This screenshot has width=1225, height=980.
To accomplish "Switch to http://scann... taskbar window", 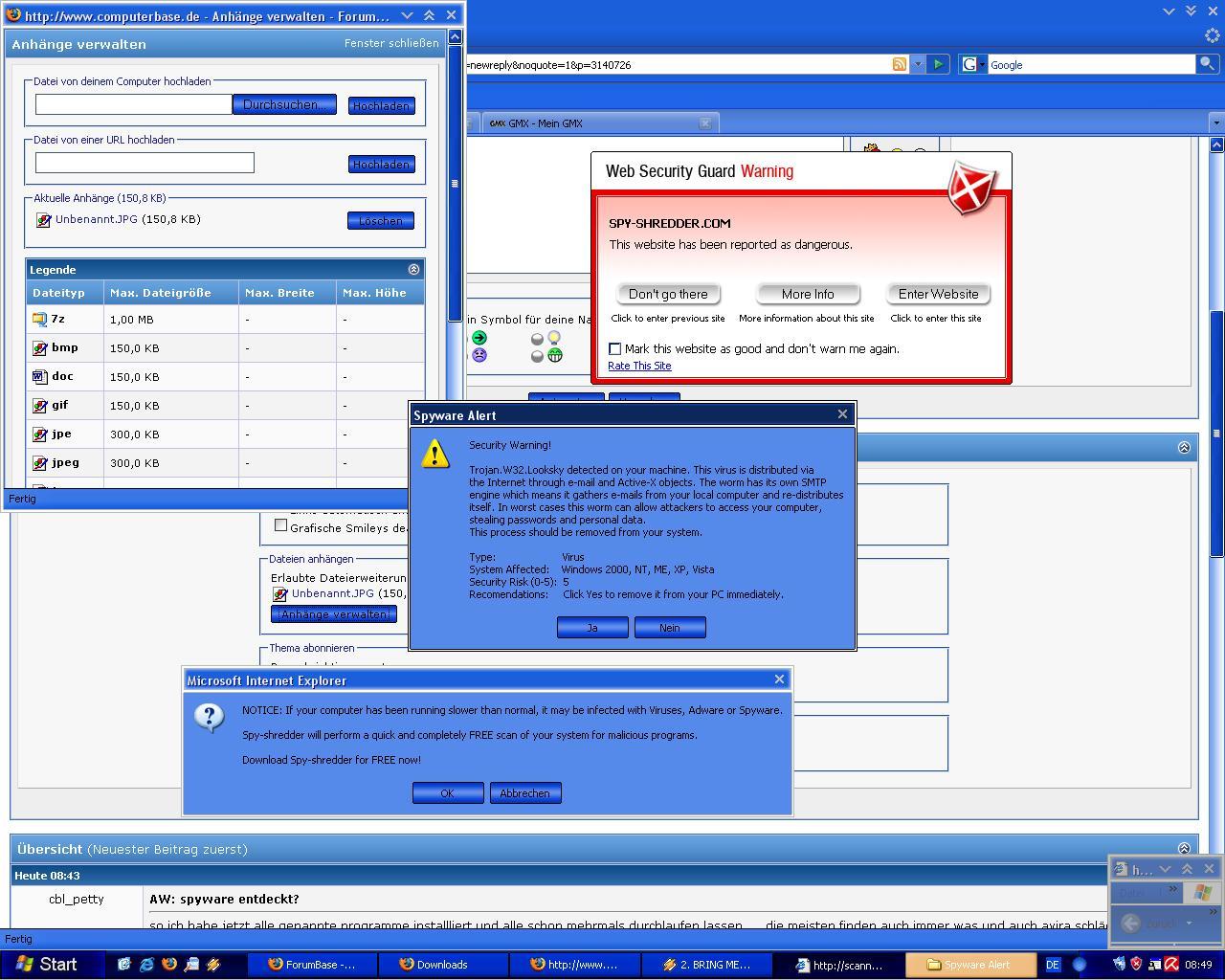I will click(837, 965).
